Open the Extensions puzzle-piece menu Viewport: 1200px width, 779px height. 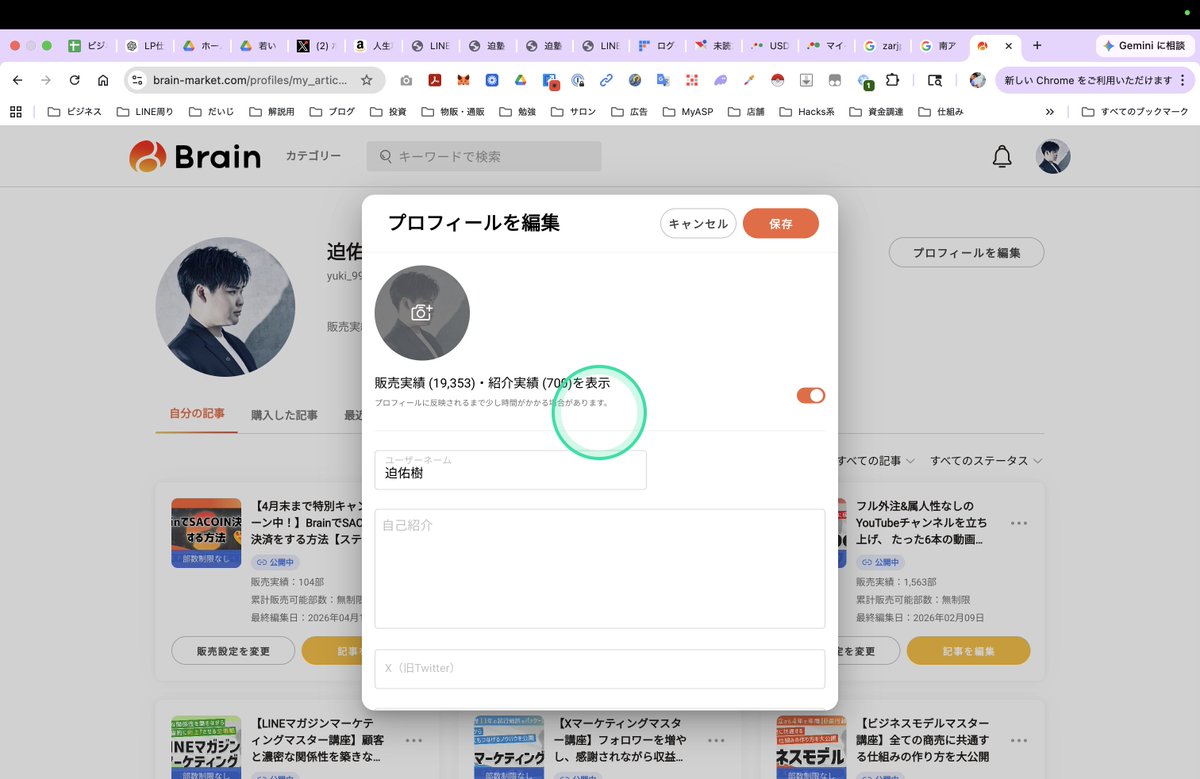point(893,80)
